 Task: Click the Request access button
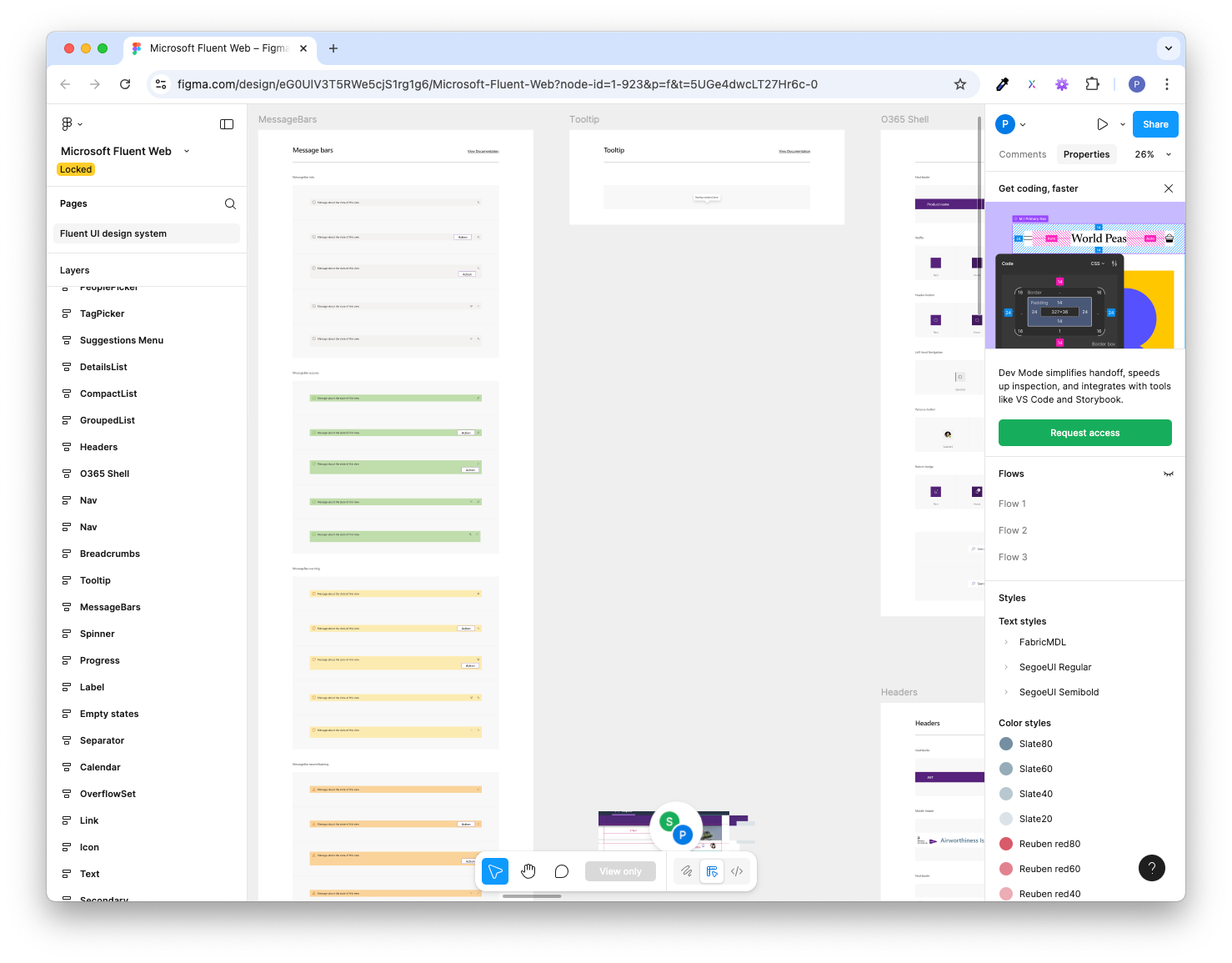point(1085,433)
